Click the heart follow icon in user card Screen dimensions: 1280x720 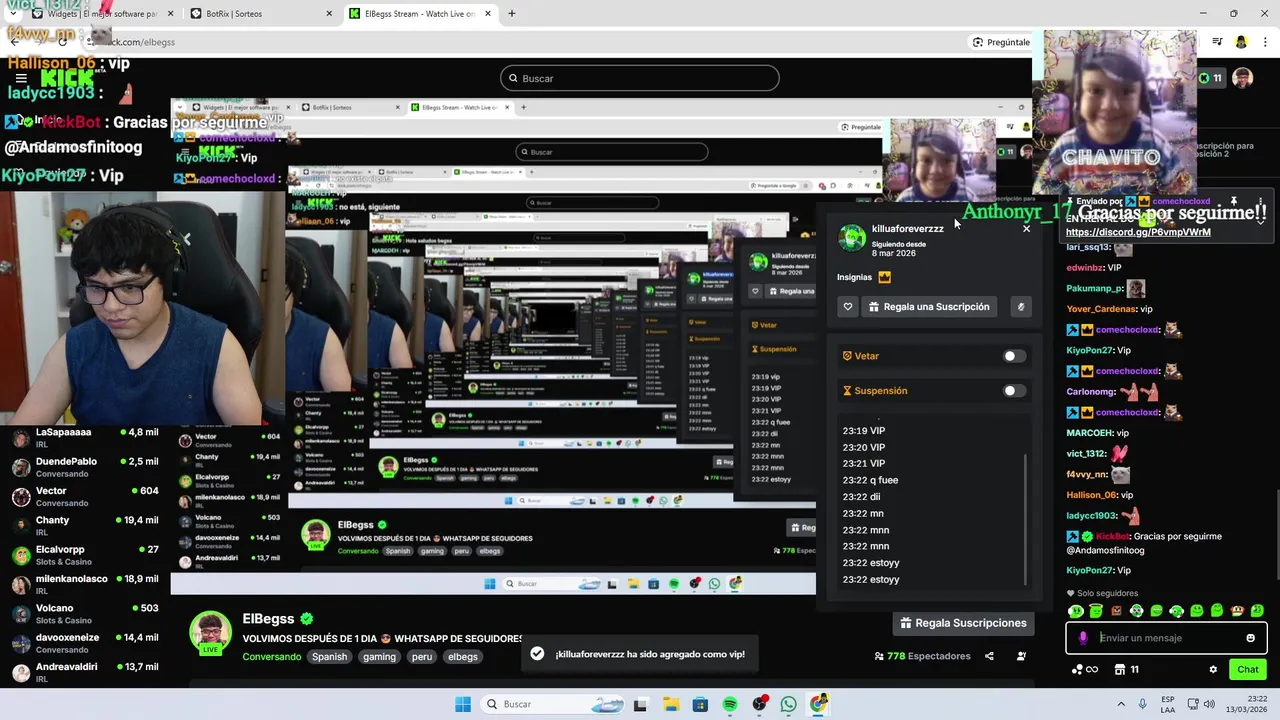coord(848,307)
